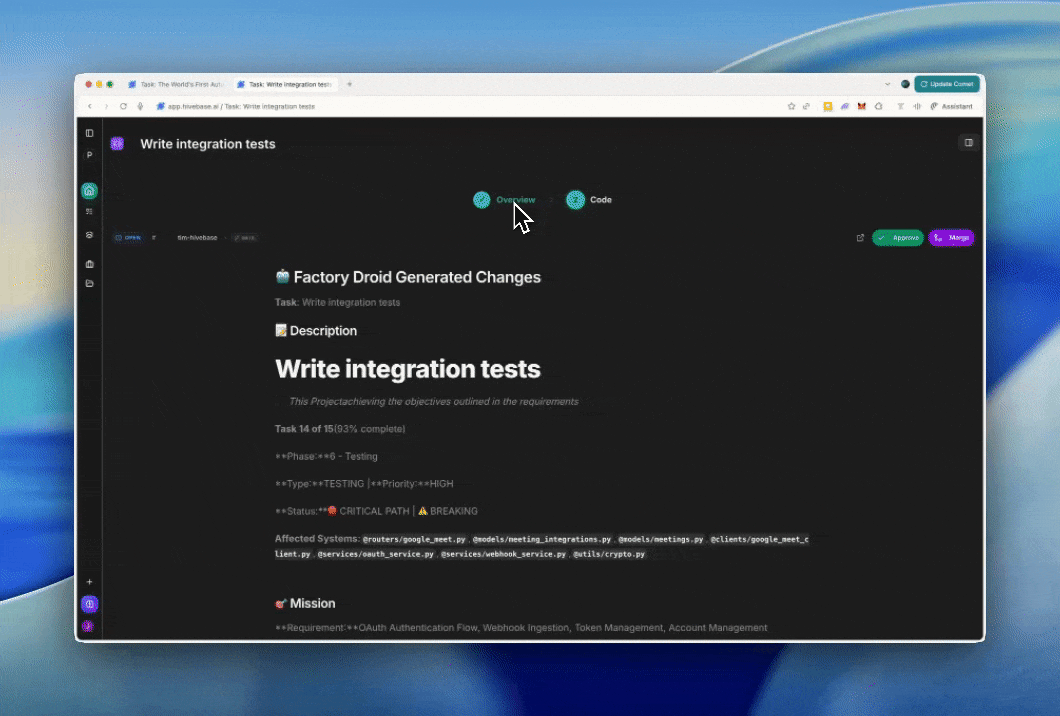Screen dimensions: 1060x716
Task: Open the P workspace switcher
Action: 89,155
